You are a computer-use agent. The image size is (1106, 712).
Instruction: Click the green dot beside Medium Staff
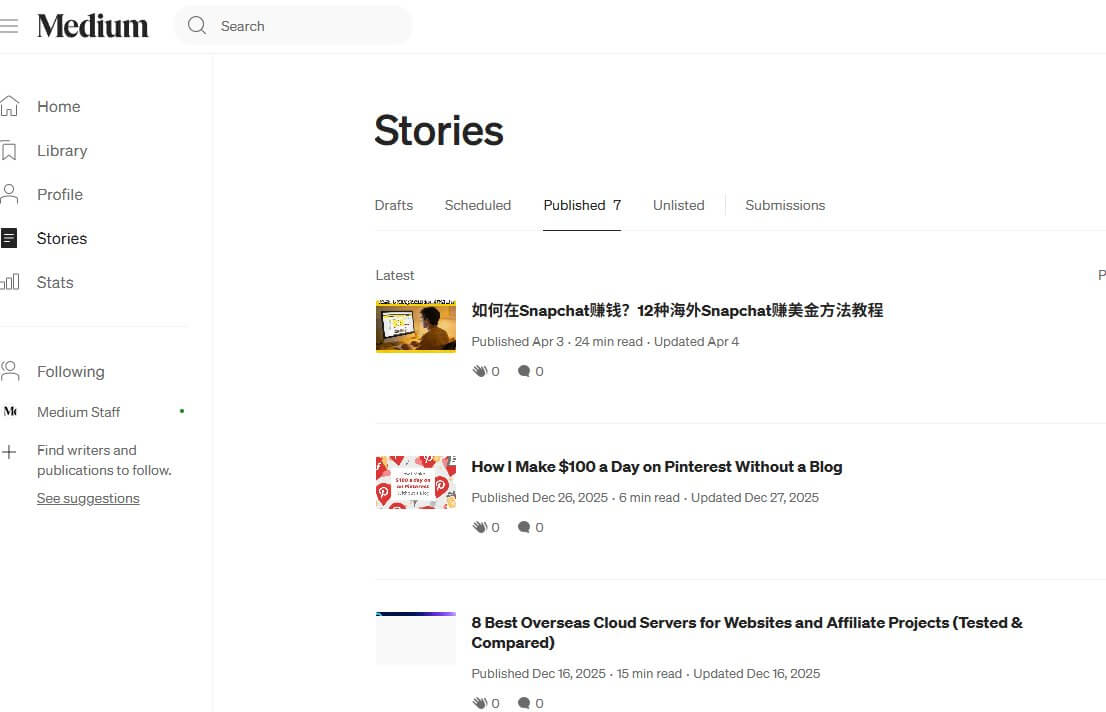click(x=182, y=411)
